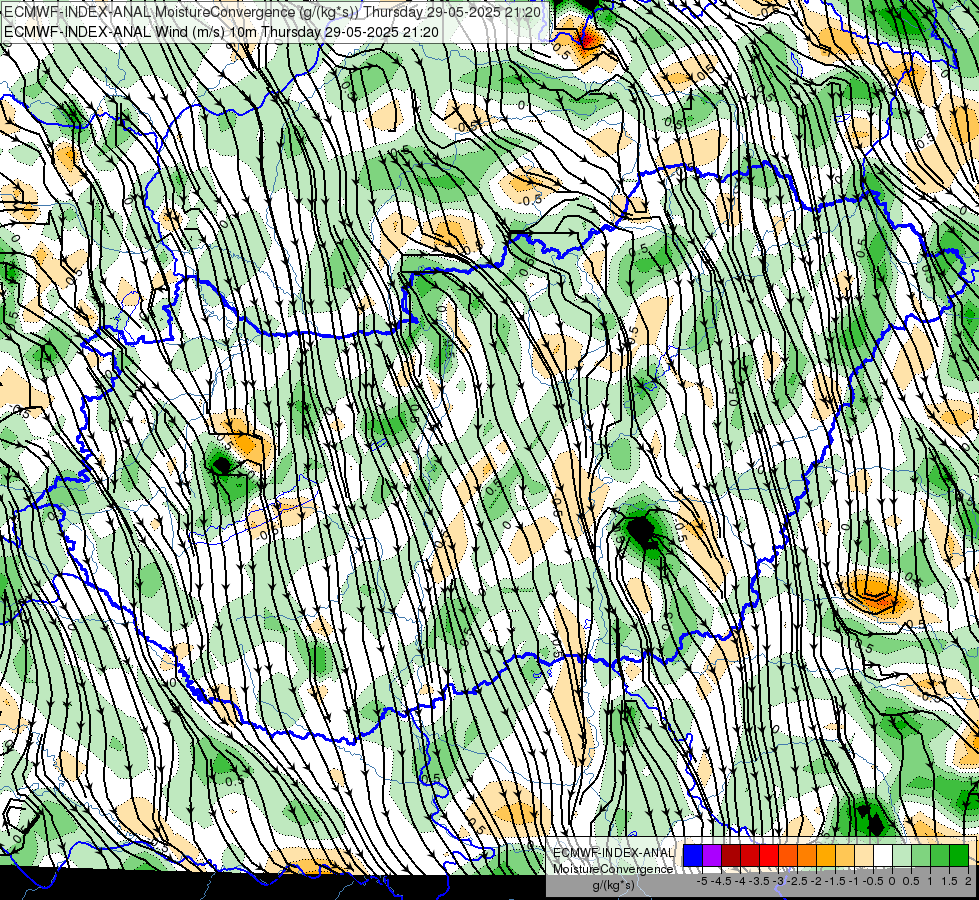Select the red-orange legend swatch

pyautogui.click(x=788, y=855)
